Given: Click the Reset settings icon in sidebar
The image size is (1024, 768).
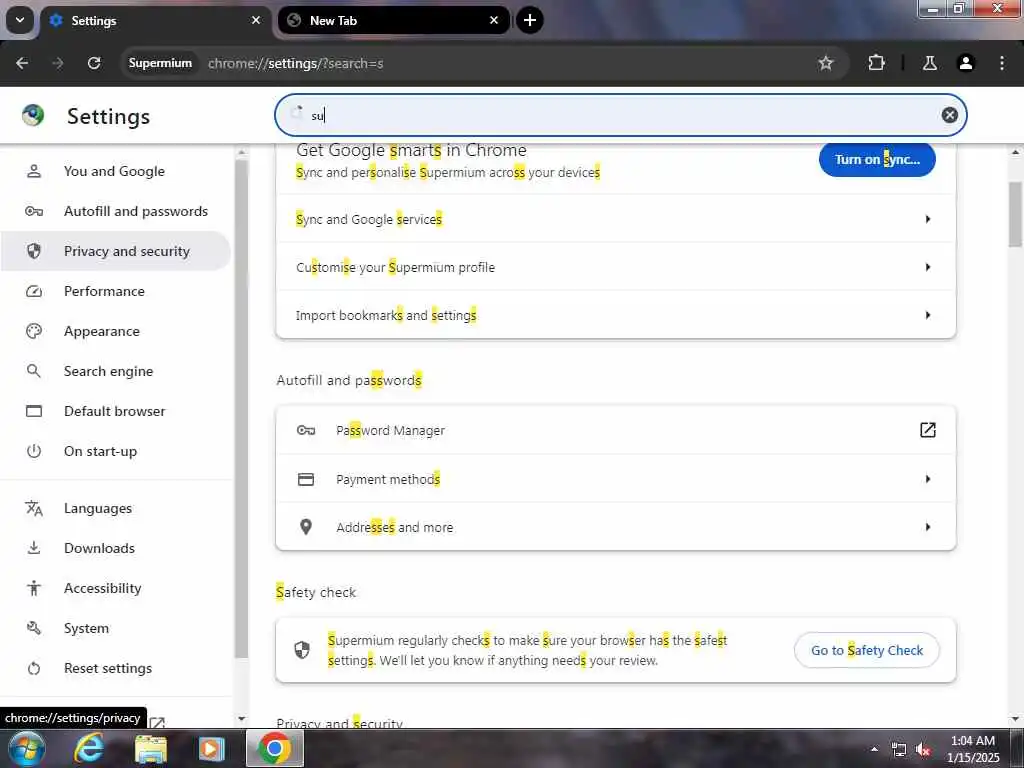Looking at the screenshot, I should (x=34, y=668).
